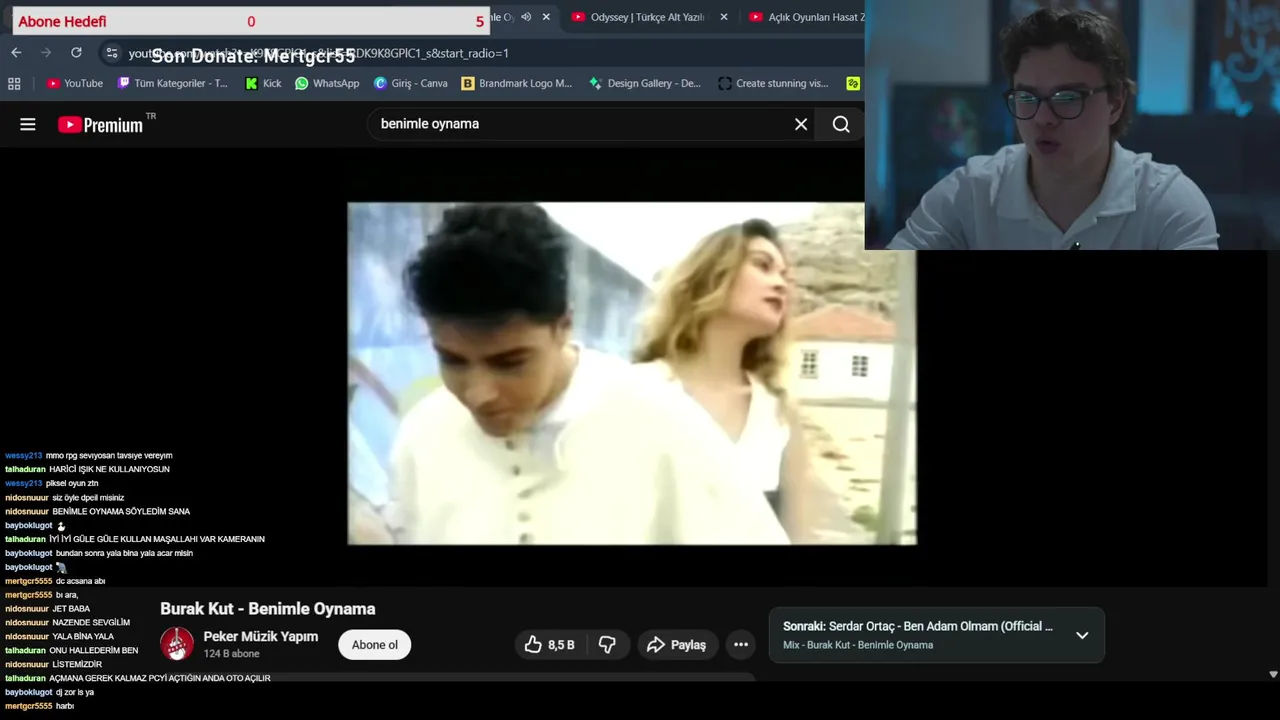This screenshot has width=1280, height=720.
Task: Close the currently playing tab
Action: coord(546,17)
